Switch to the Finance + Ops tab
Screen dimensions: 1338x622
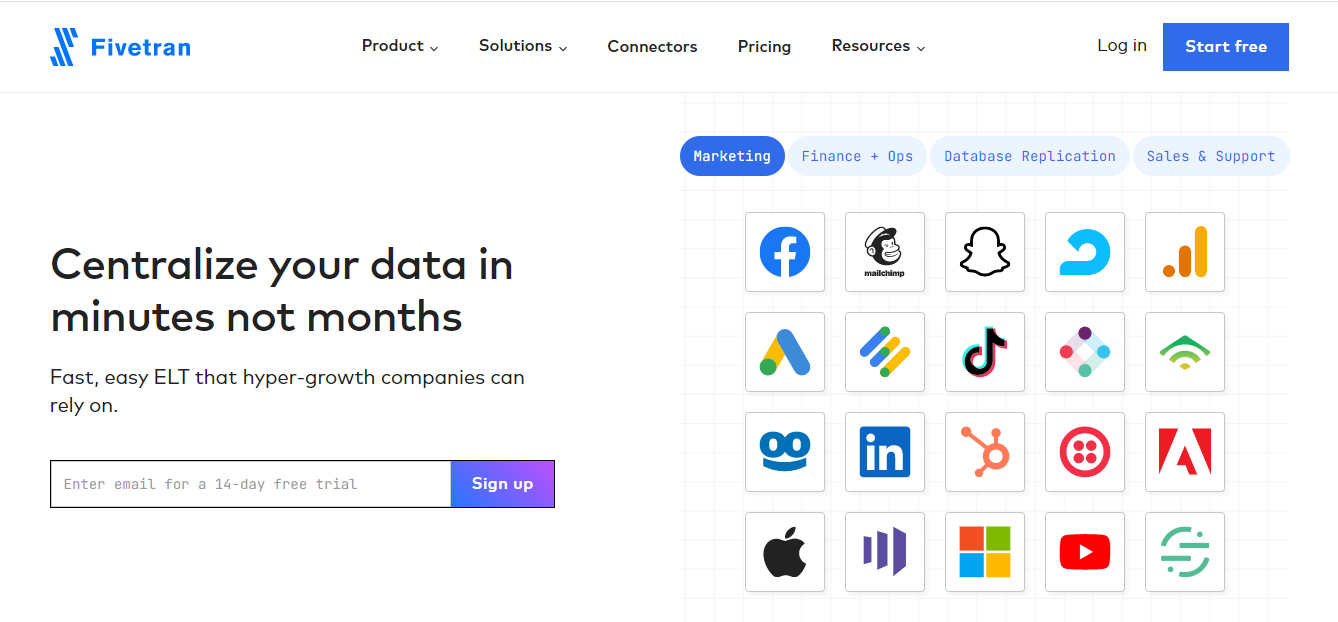pos(857,156)
